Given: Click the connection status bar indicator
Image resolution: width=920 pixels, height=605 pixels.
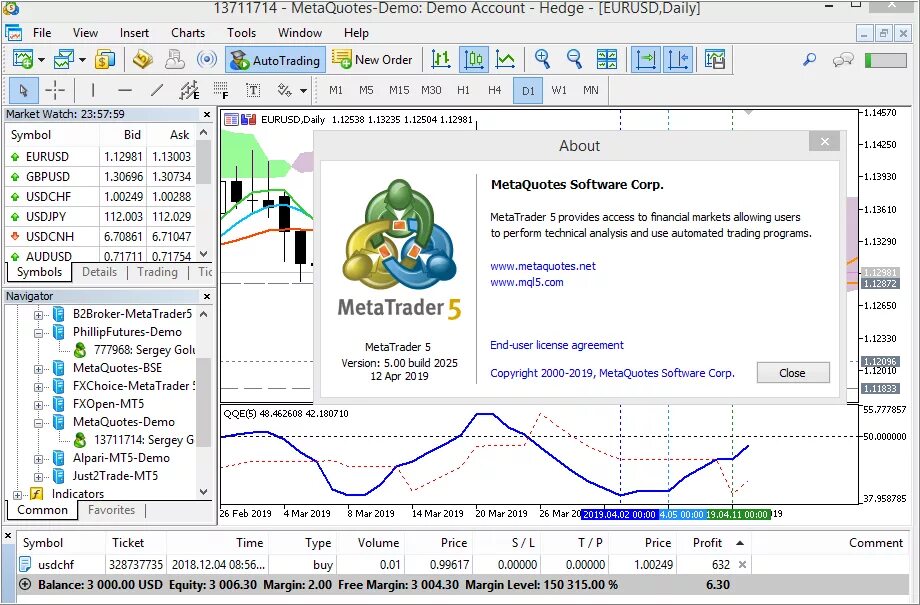Looking at the screenshot, I should point(886,60).
